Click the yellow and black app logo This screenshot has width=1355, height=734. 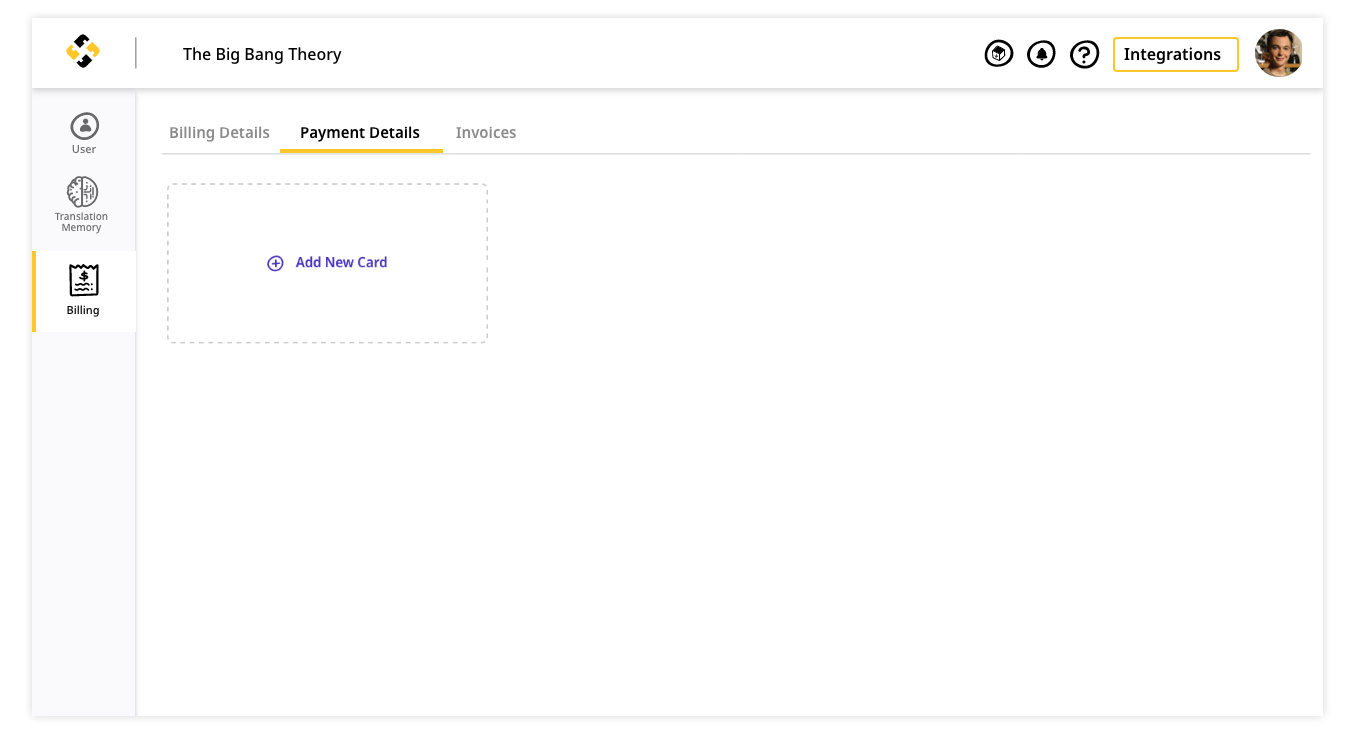[x=83, y=51]
